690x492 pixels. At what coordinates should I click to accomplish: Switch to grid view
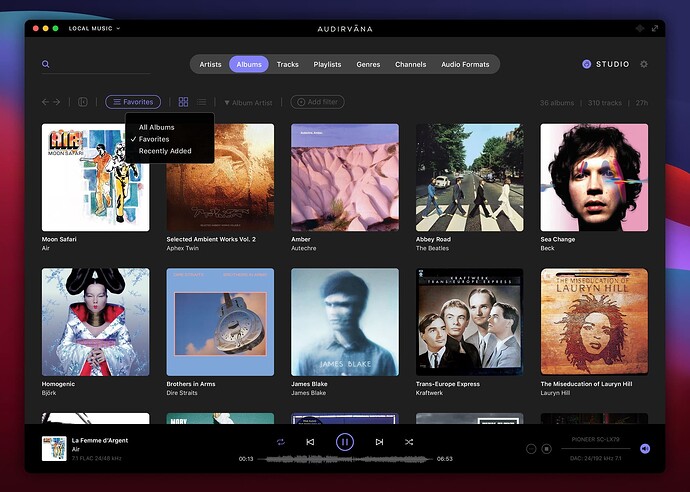click(184, 102)
